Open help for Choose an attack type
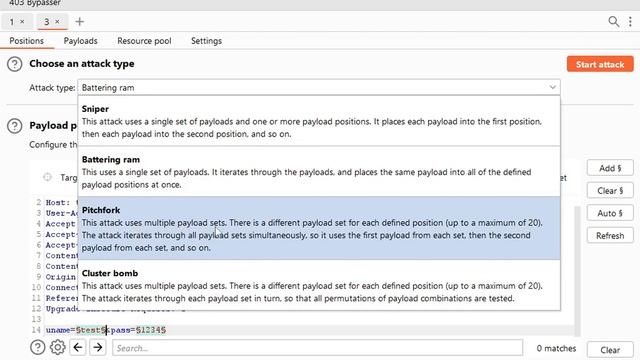 pyautogui.click(x=15, y=64)
